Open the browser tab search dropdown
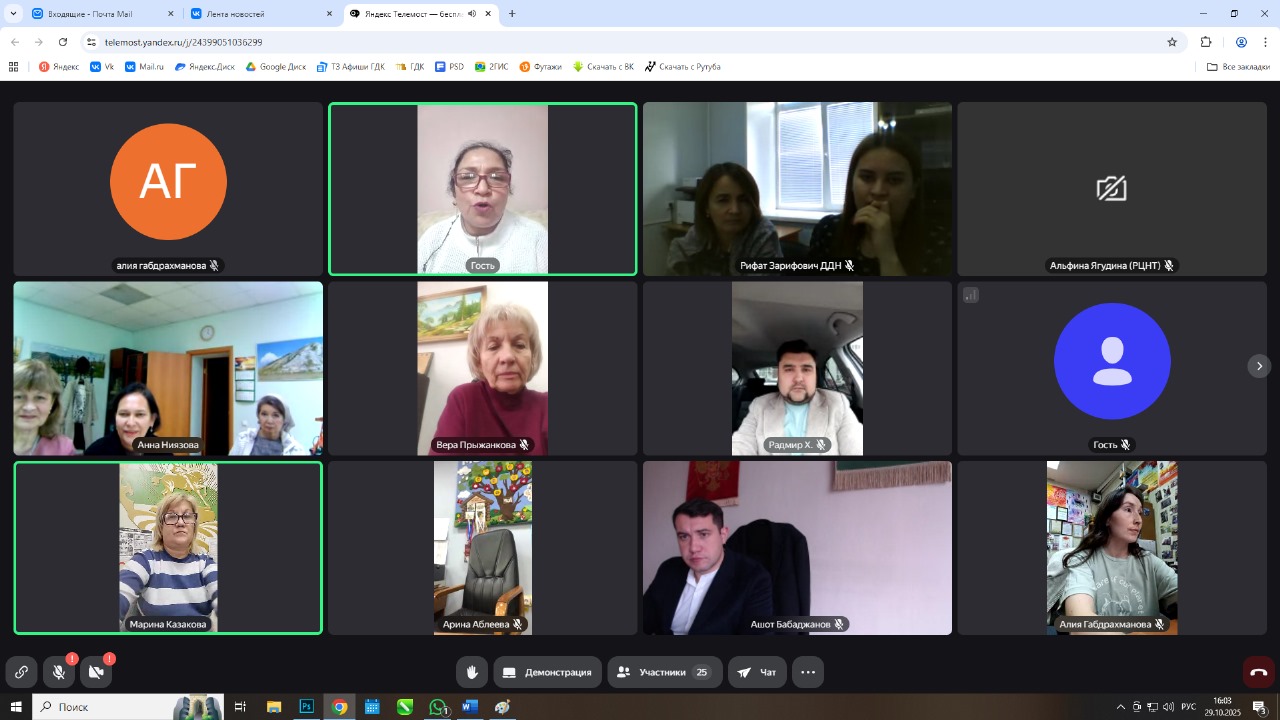 [x=13, y=14]
